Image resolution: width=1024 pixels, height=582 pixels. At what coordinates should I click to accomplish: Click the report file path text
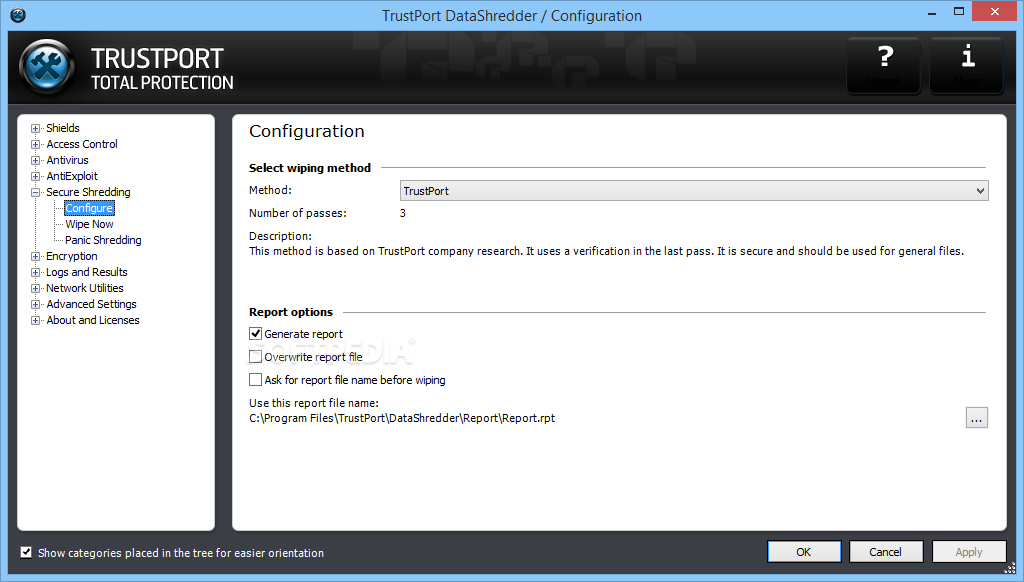coord(402,418)
